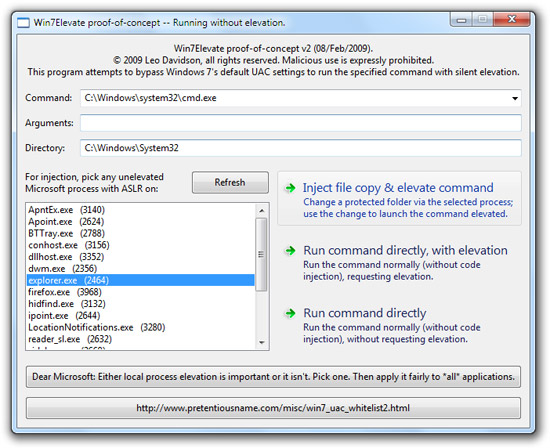This screenshot has width=550, height=448.
Task: Select ApntEx.exe (3140) in process list
Action: (x=141, y=210)
